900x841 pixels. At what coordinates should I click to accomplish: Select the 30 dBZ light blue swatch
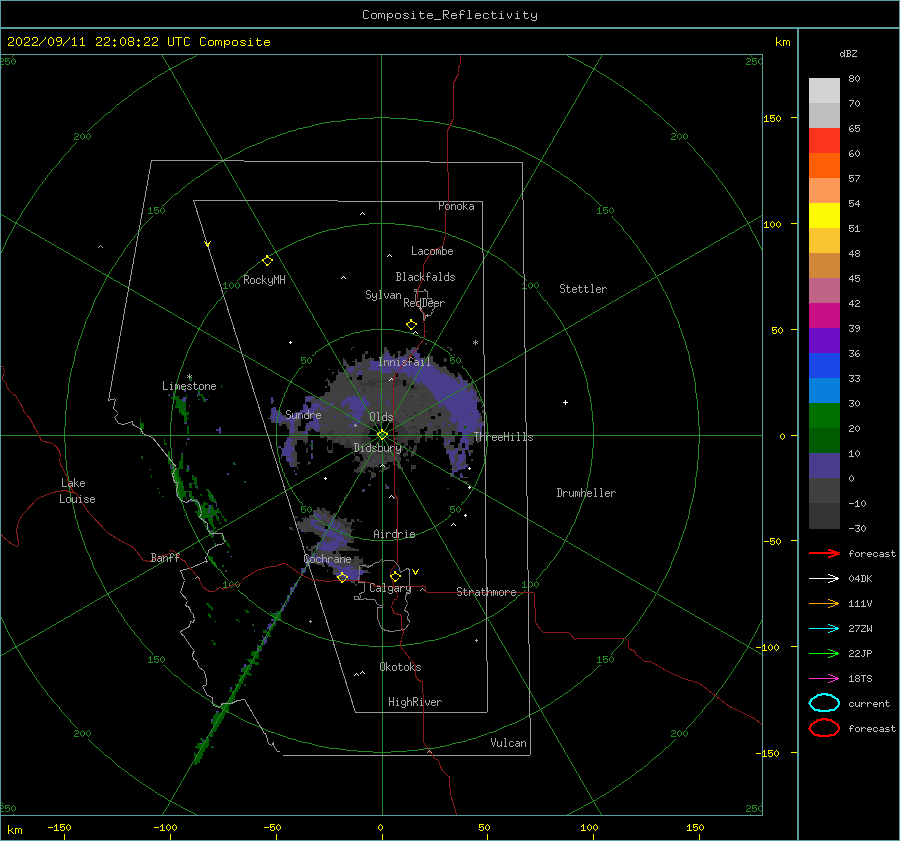pos(824,390)
